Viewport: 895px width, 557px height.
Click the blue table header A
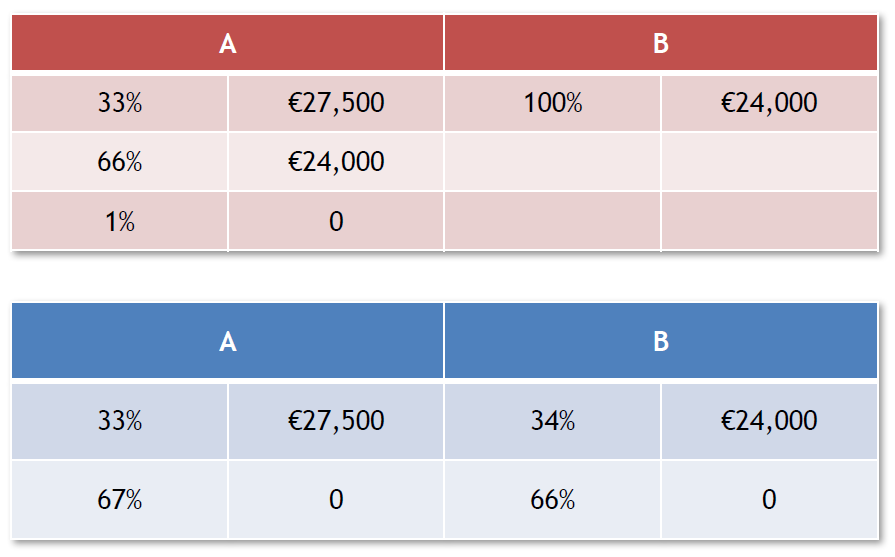(227, 341)
